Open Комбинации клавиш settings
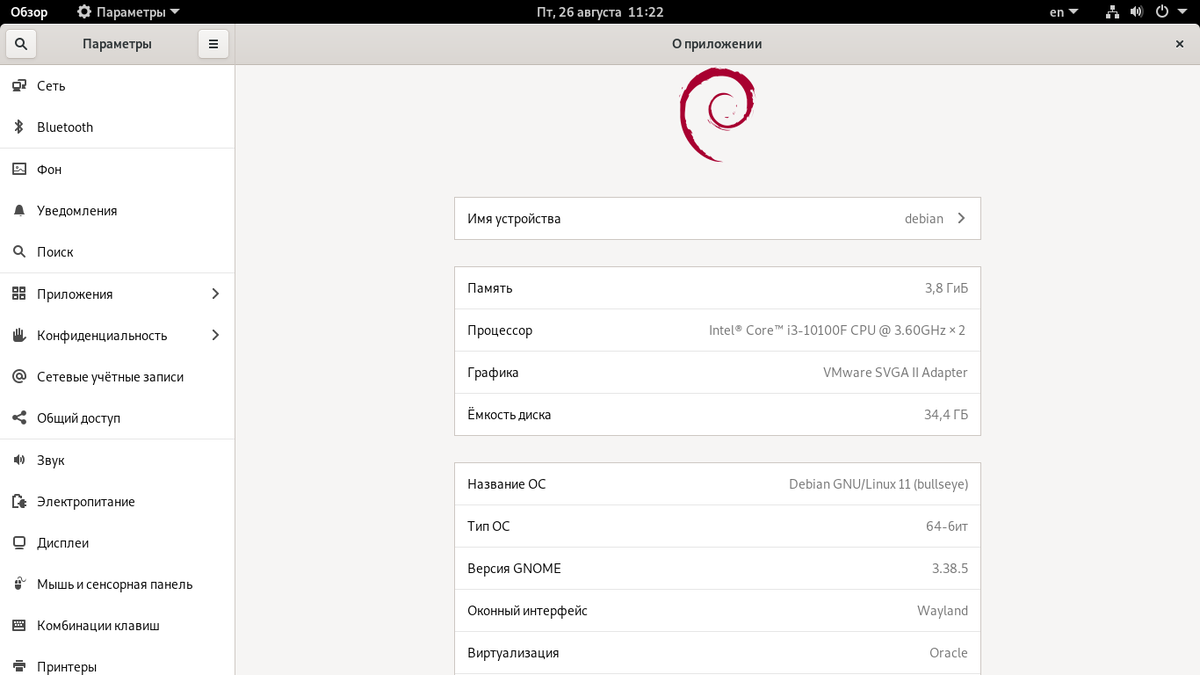 tap(117, 626)
